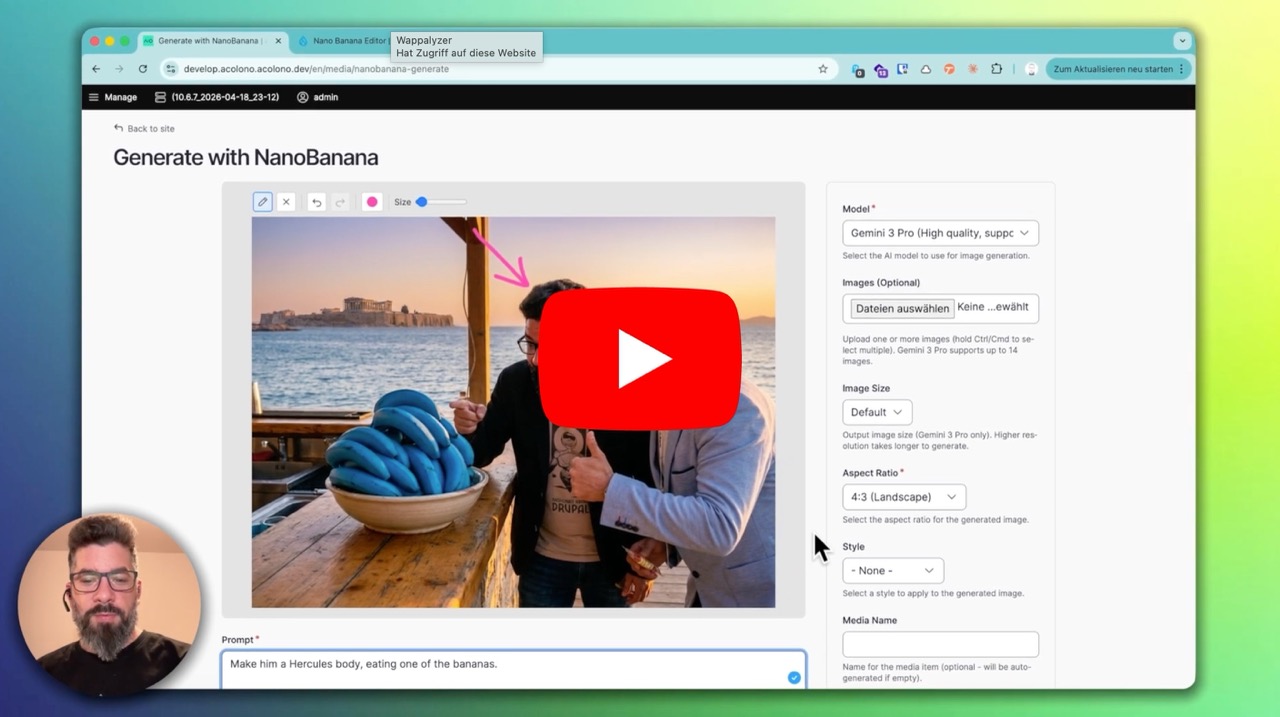Screen dimensions: 1280x717
Task: Click the X clear-drawing tool
Action: [x=286, y=202]
